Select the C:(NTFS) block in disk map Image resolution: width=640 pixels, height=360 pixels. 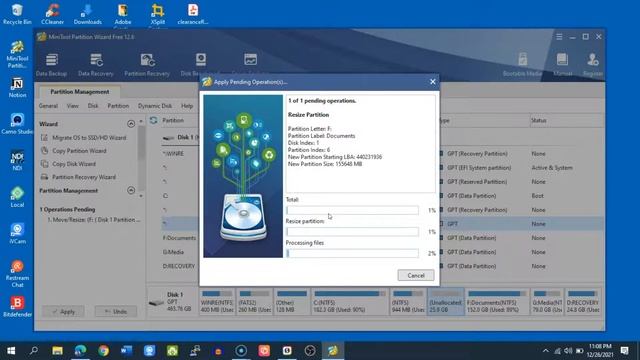(x=350, y=301)
